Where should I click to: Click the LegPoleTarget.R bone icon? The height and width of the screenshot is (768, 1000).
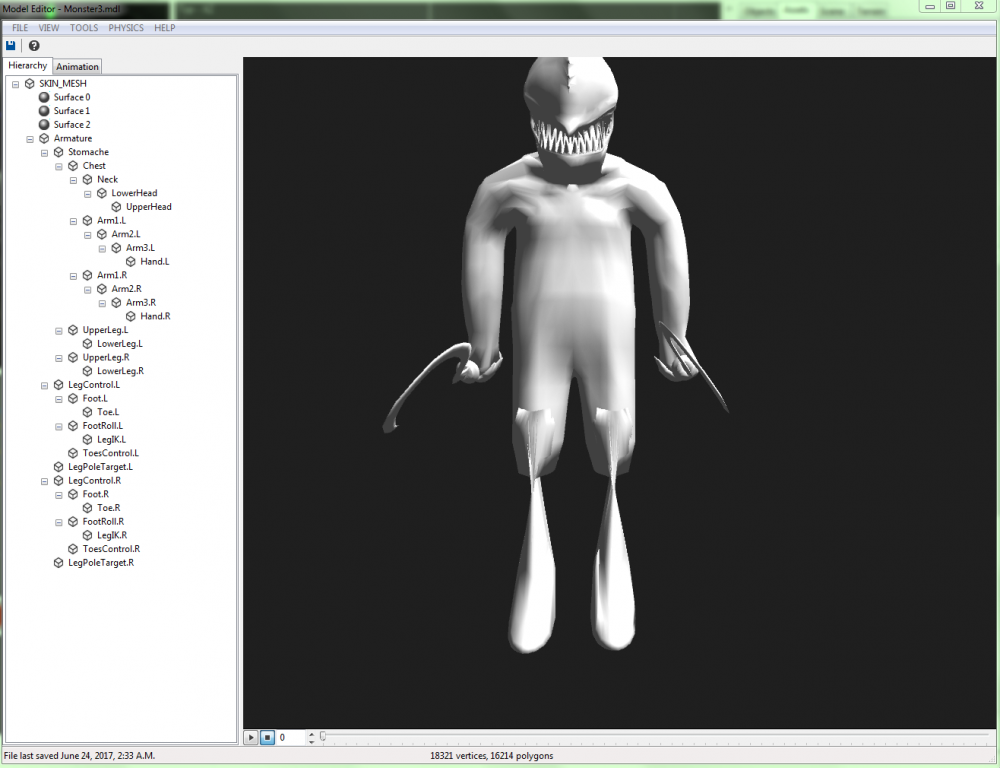pyautogui.click(x=57, y=562)
